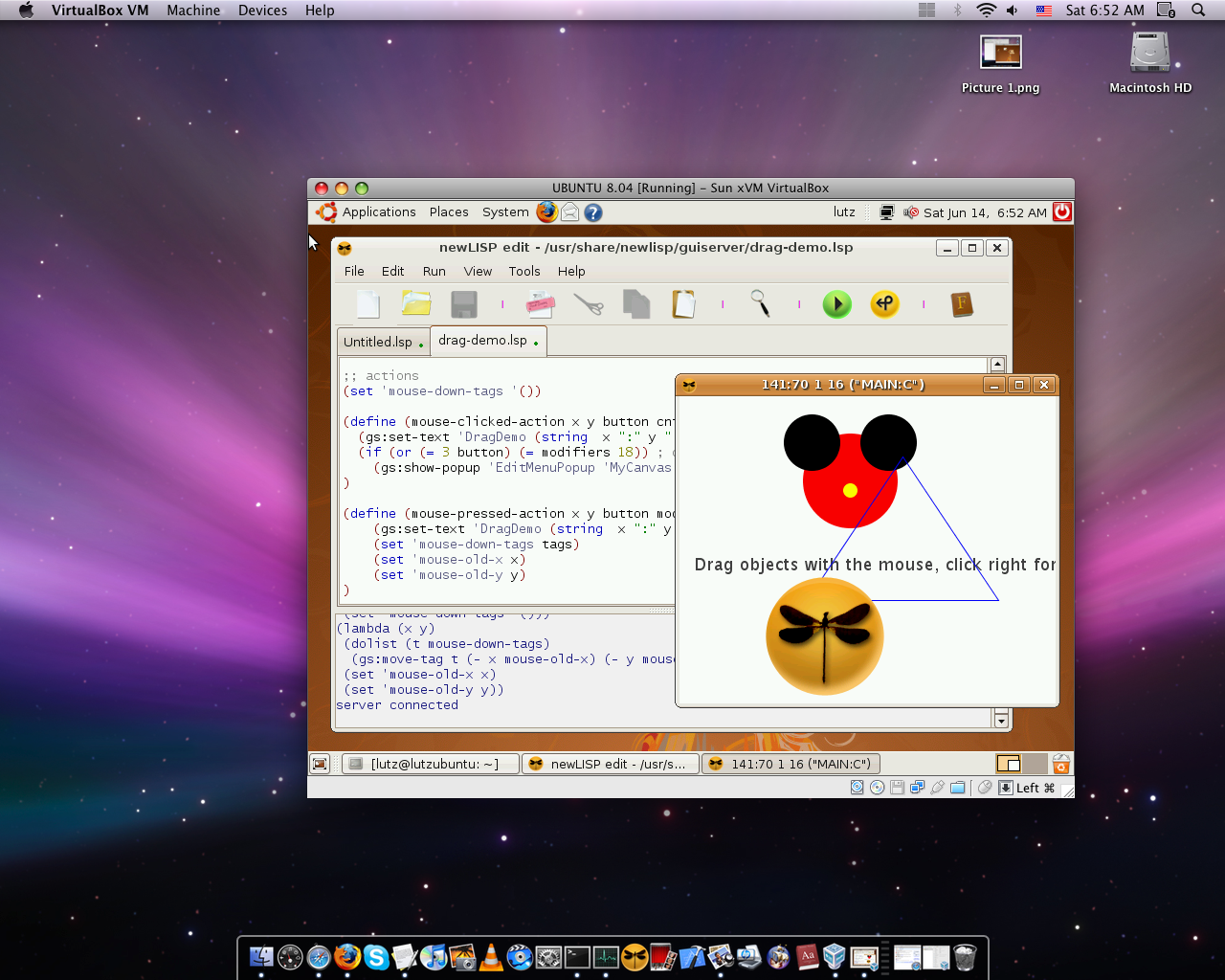Open the mail envelope icon in Ubuntu panel
Screen dimensions: 1225x980
click(x=570, y=212)
